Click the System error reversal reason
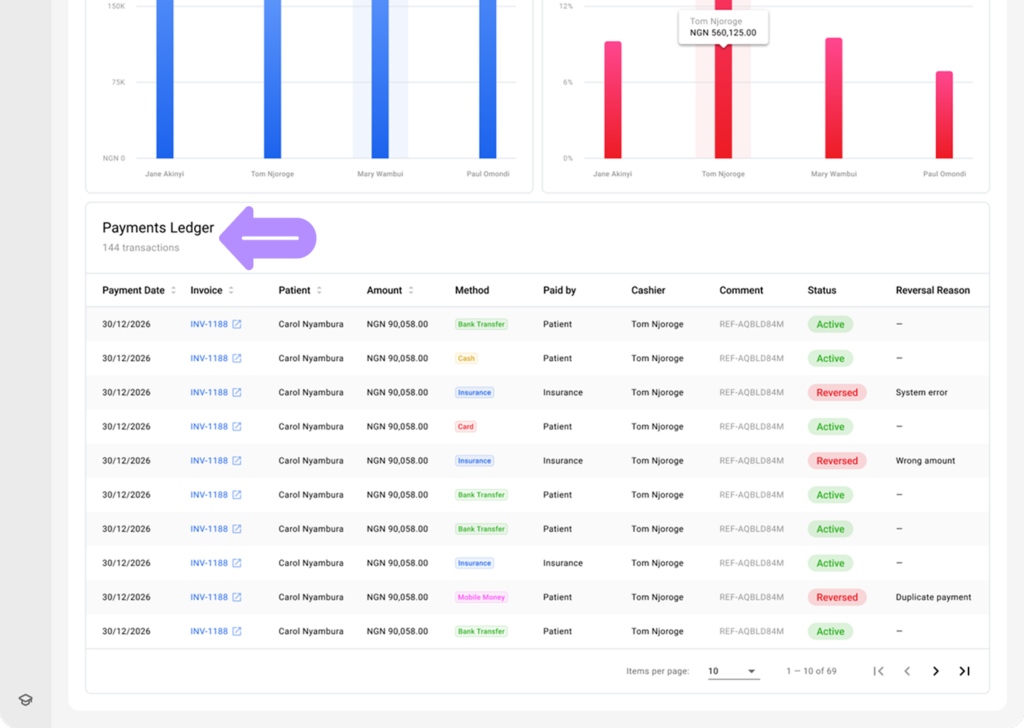 pos(921,392)
